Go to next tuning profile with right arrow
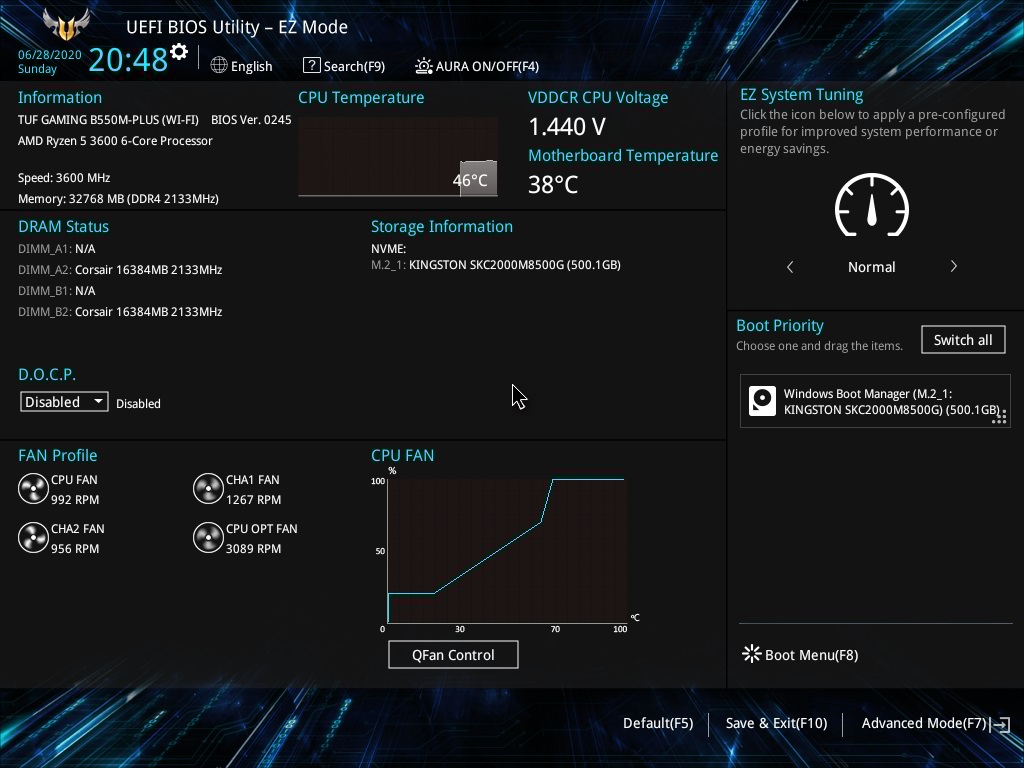Screen dimensions: 1024x768 (x=953, y=267)
